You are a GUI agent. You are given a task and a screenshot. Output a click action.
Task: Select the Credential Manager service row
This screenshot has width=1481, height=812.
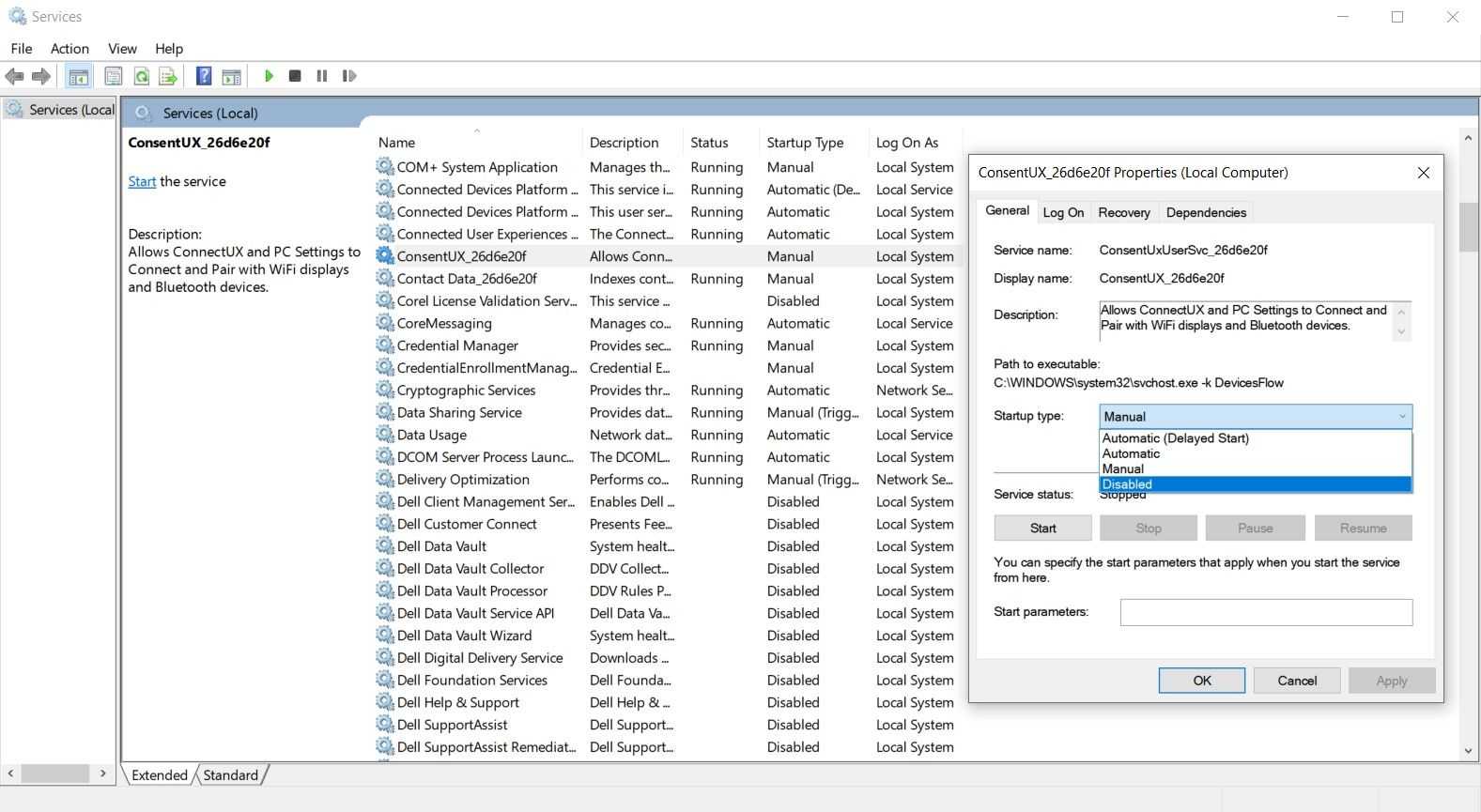(457, 346)
